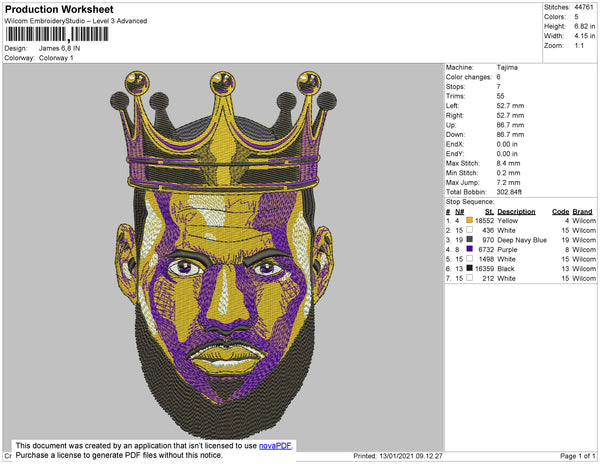Click the 'Right:' measurement label

pyautogui.click(x=455, y=115)
